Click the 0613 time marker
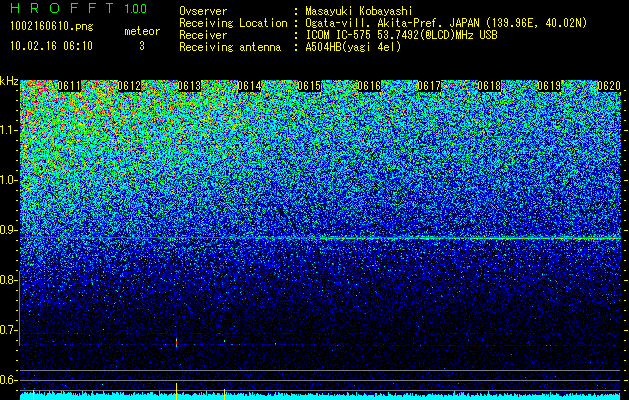629x400 pixels. point(189,86)
